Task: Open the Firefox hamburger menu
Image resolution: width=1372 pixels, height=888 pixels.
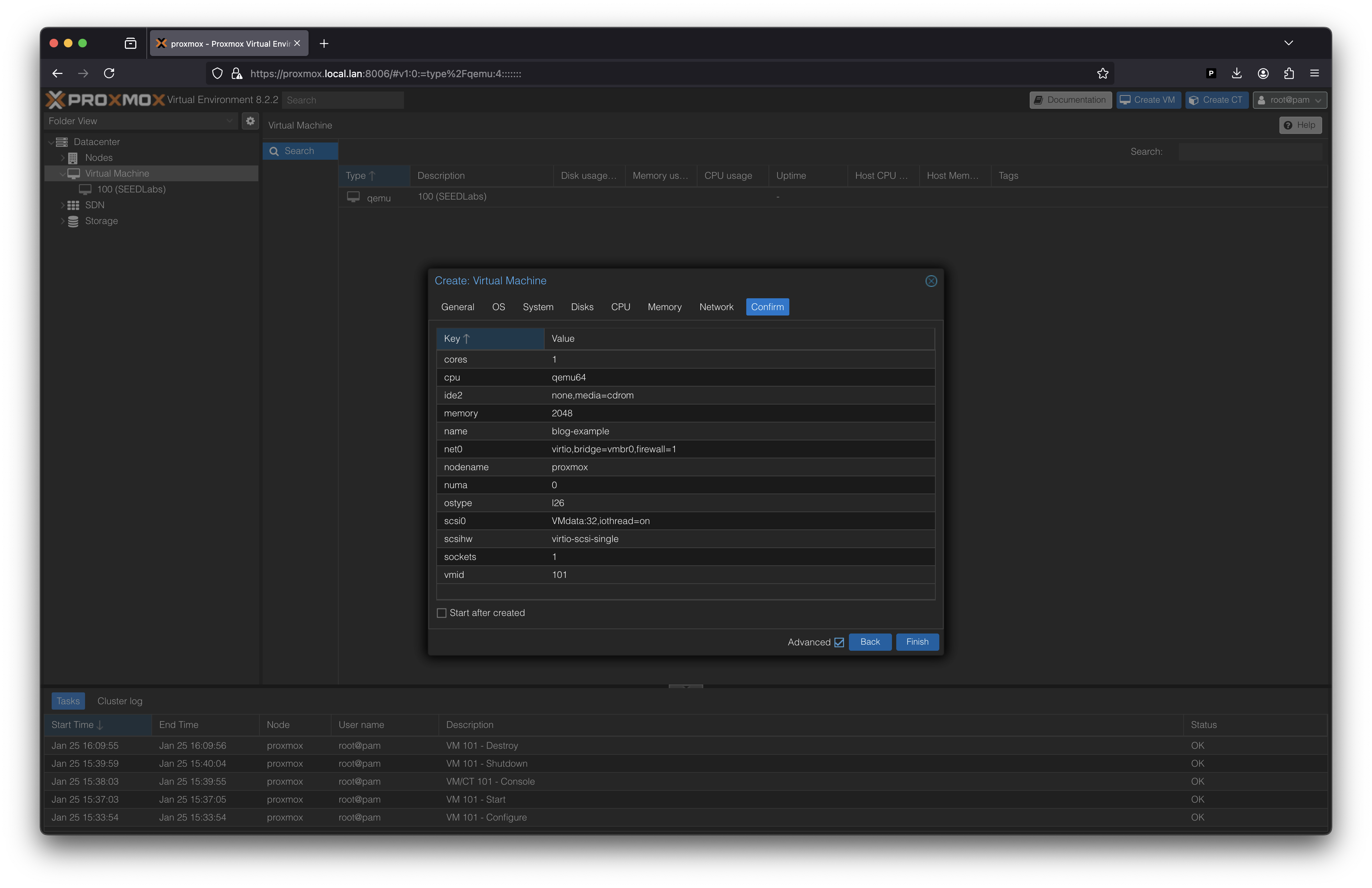Action: pyautogui.click(x=1314, y=73)
